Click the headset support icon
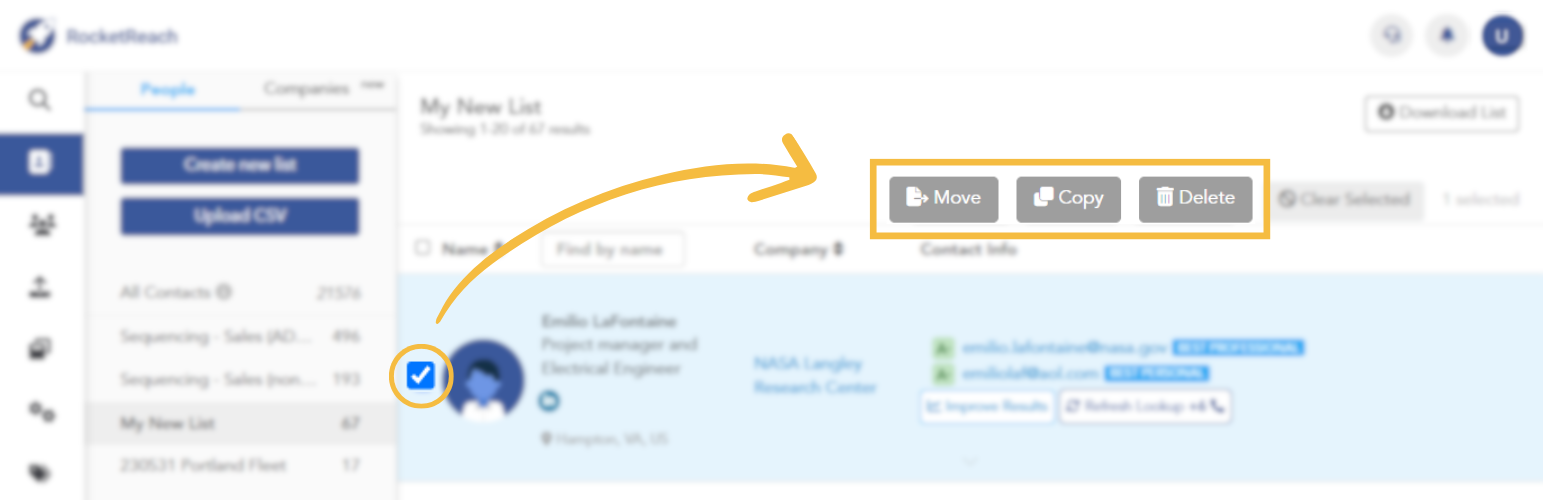This screenshot has width=1543, height=500. point(1390,37)
